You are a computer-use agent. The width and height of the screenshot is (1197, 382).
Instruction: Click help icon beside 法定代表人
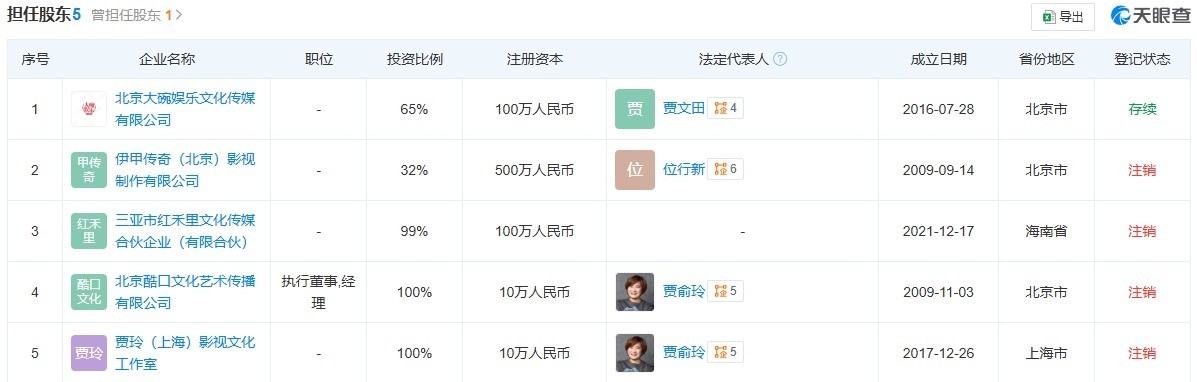click(x=779, y=59)
